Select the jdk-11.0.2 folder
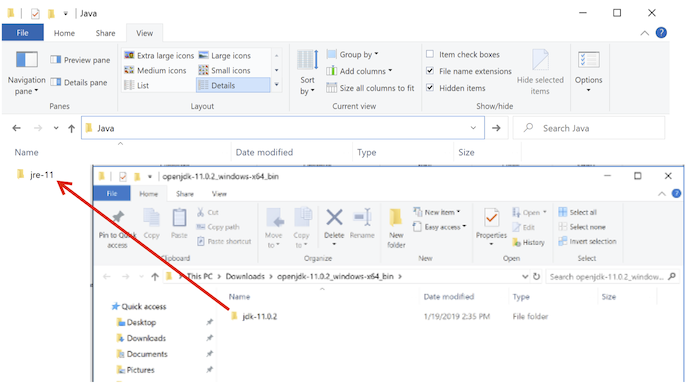The height and width of the screenshot is (383, 686). (x=254, y=316)
